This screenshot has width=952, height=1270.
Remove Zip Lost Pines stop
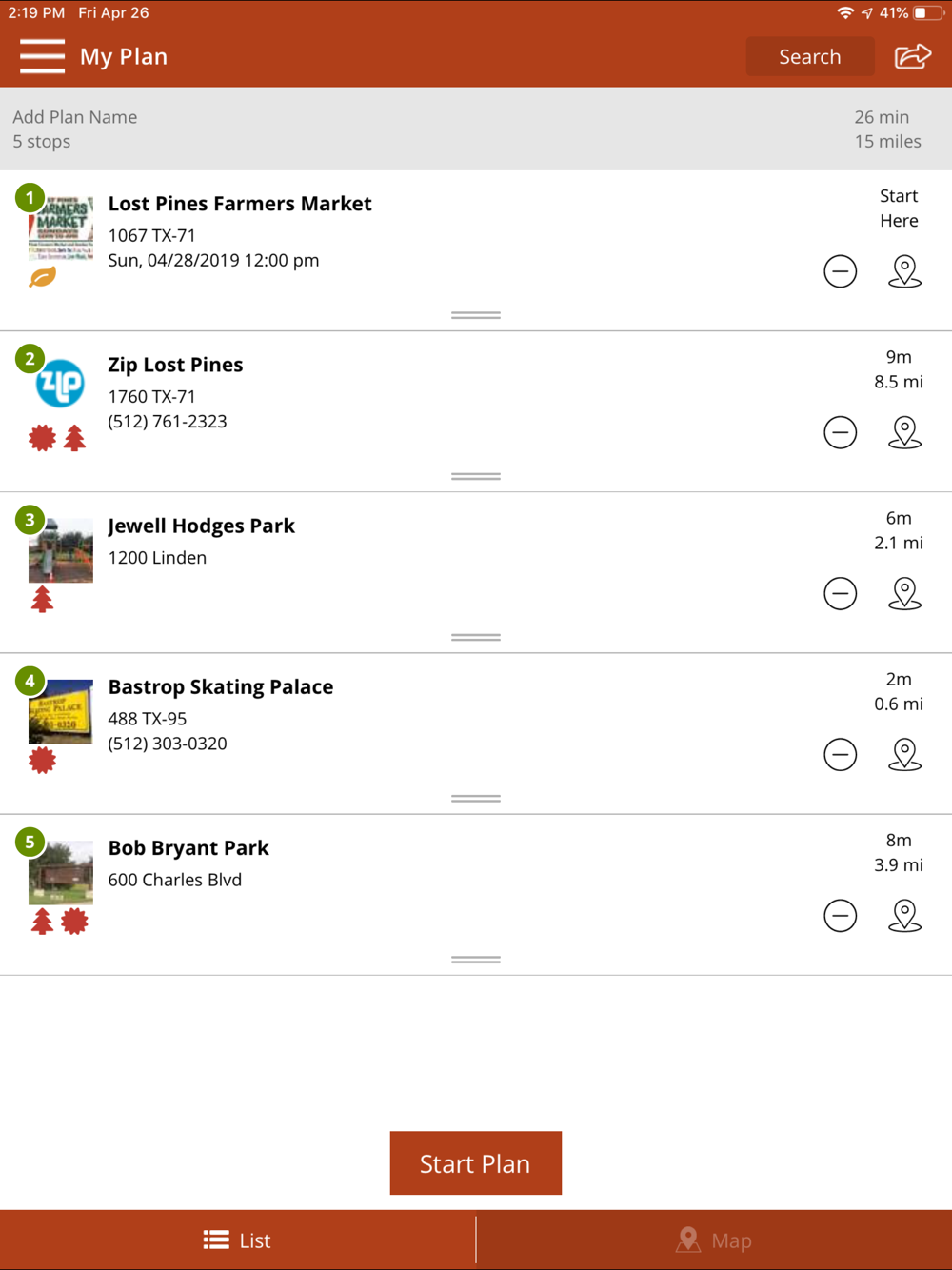click(840, 432)
